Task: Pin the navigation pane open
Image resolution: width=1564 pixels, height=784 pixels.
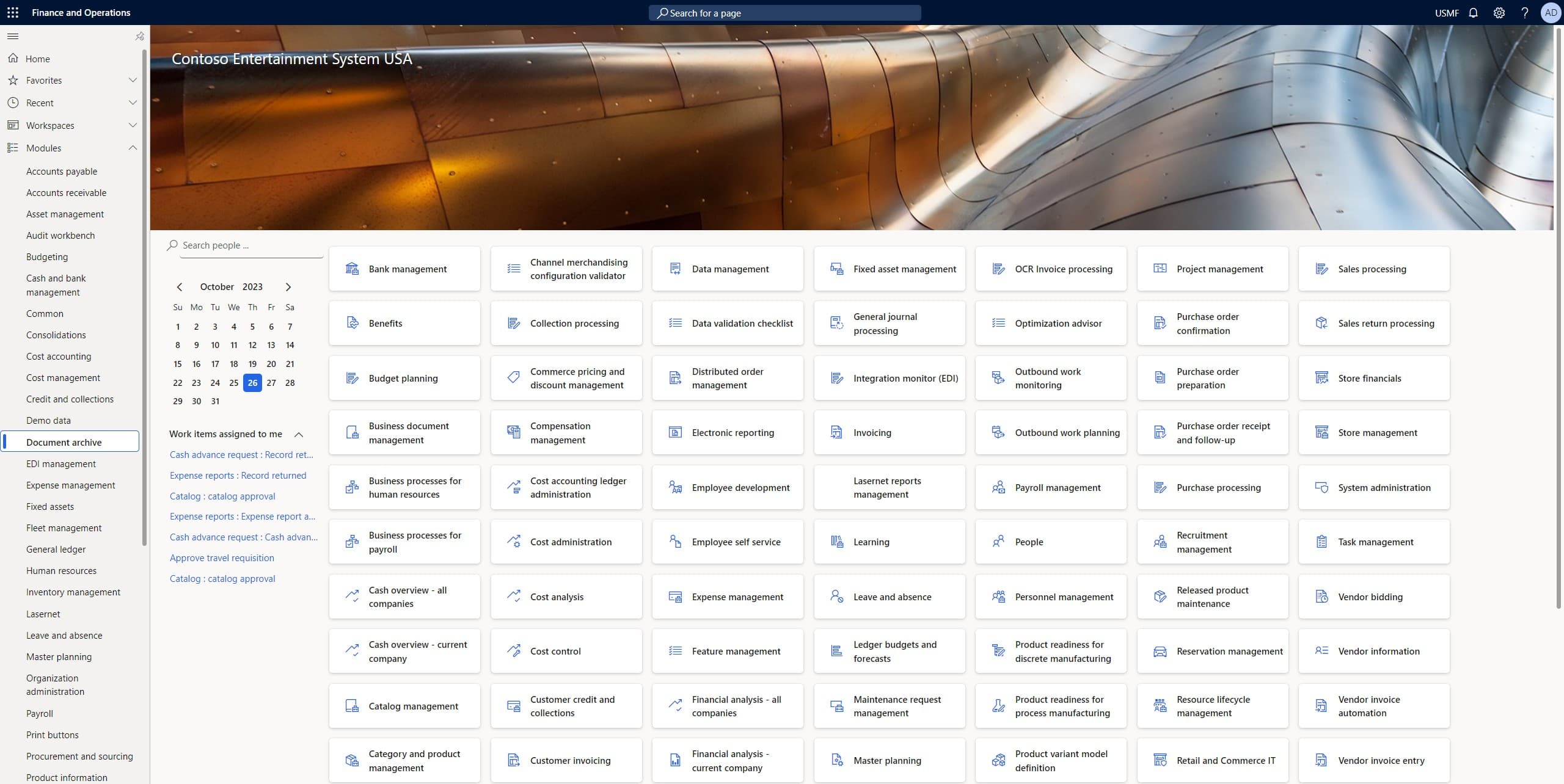Action: point(139,36)
